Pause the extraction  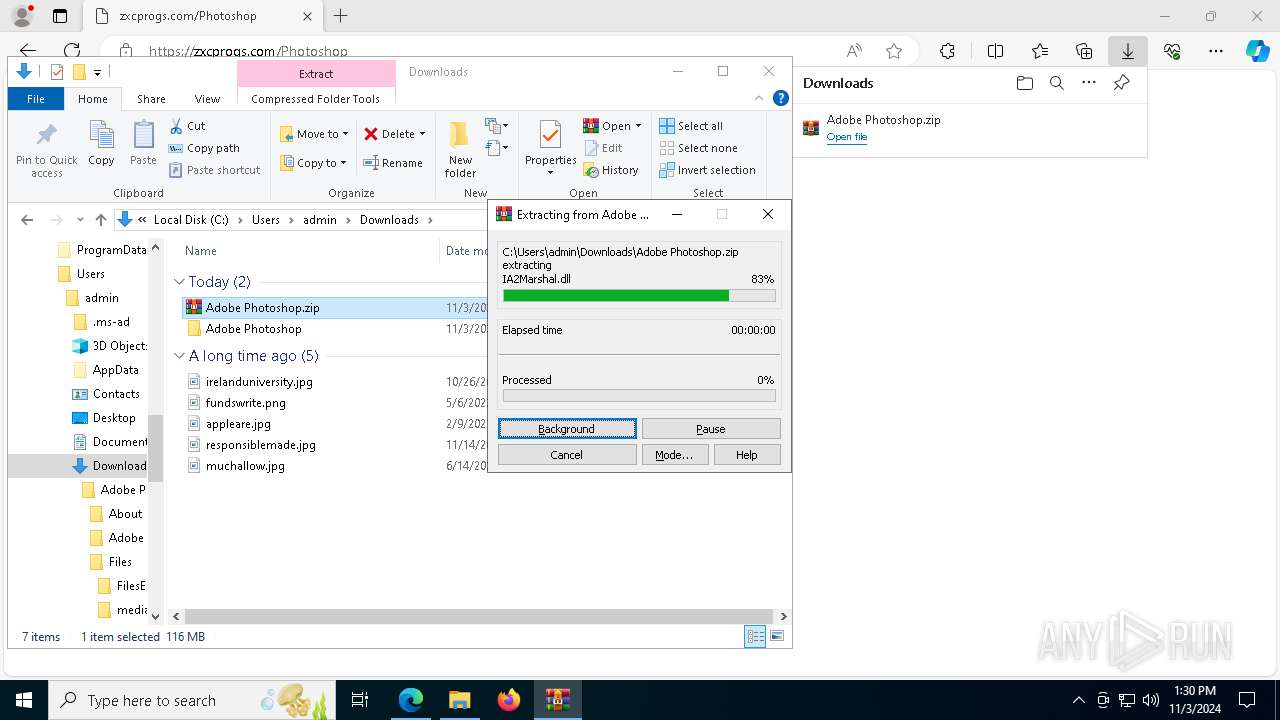[x=711, y=428]
